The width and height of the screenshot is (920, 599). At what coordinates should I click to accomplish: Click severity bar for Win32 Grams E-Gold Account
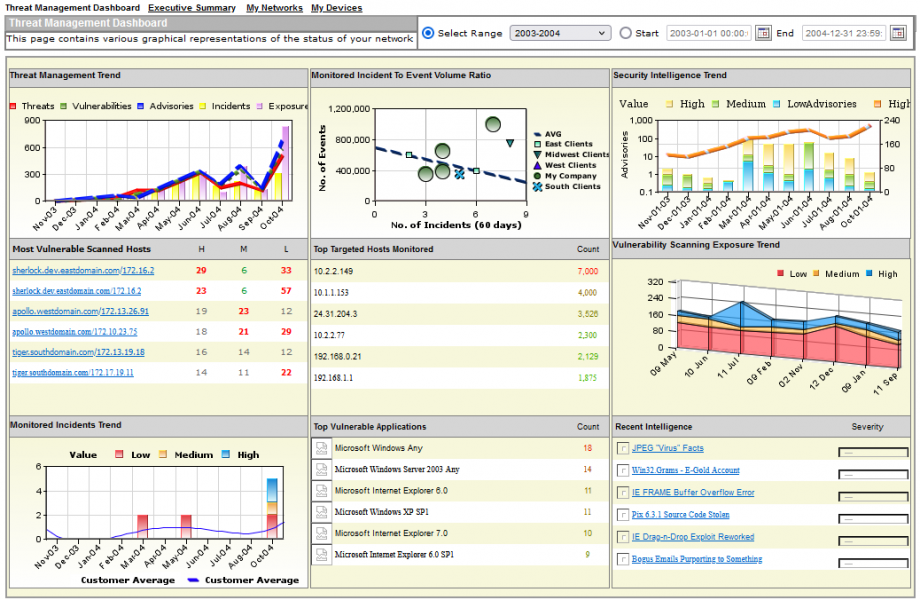coord(871,473)
